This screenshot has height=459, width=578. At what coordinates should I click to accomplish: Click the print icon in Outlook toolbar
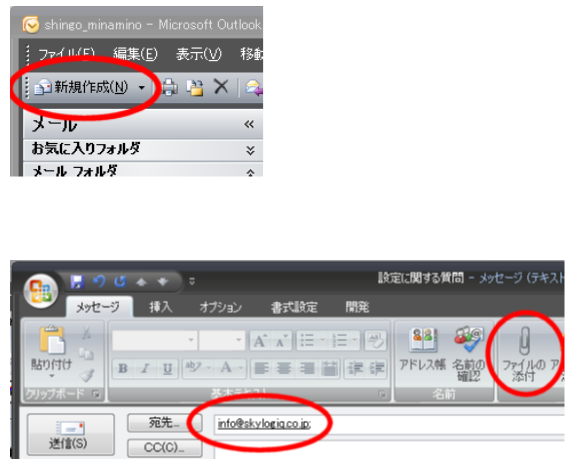[170, 87]
